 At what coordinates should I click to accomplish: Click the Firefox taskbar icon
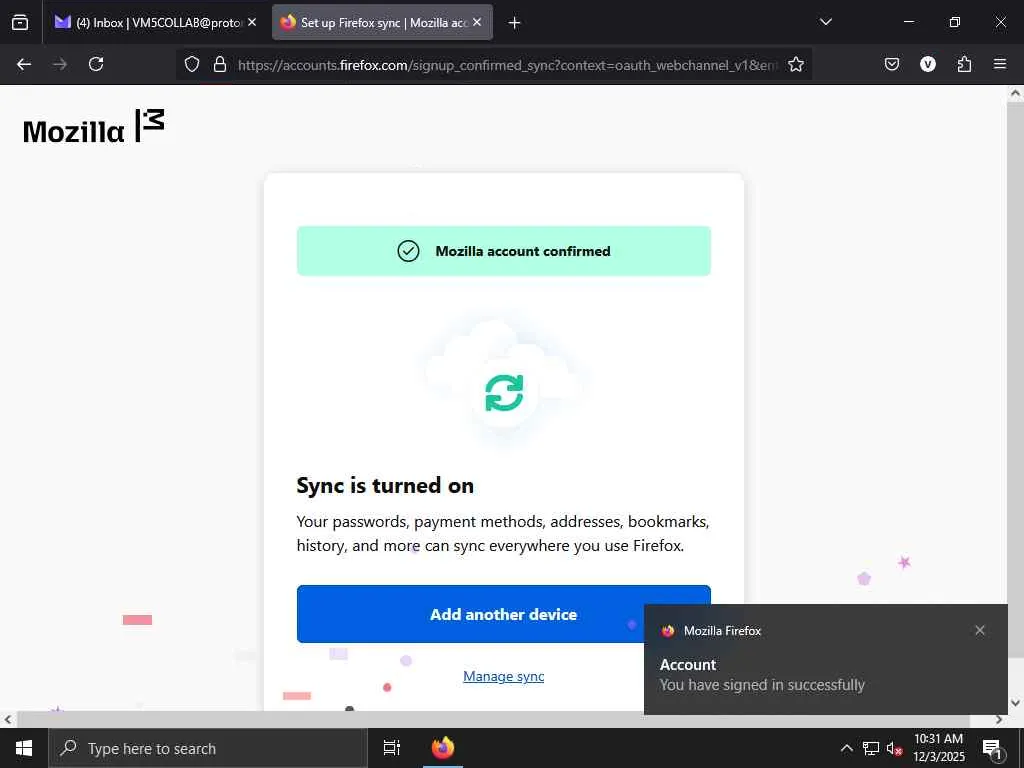443,748
